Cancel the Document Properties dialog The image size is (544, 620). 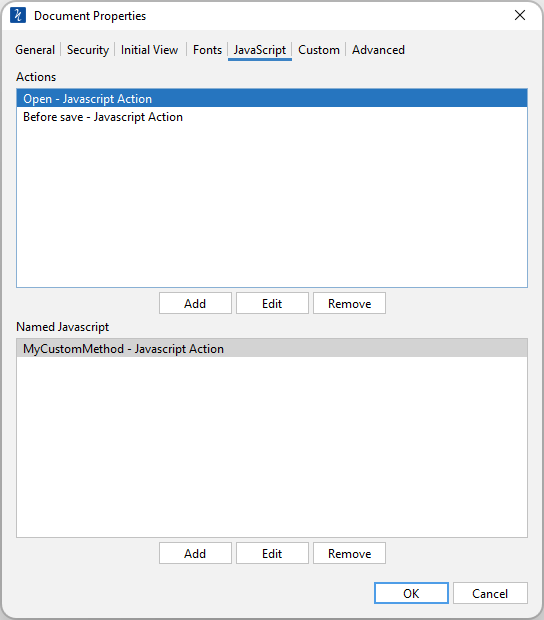click(490, 593)
